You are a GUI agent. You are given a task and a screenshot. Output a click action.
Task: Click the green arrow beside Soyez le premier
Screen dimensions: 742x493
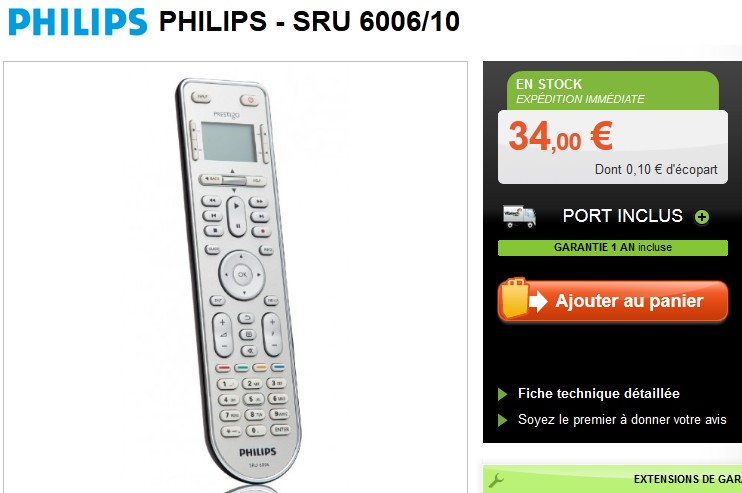tap(503, 420)
